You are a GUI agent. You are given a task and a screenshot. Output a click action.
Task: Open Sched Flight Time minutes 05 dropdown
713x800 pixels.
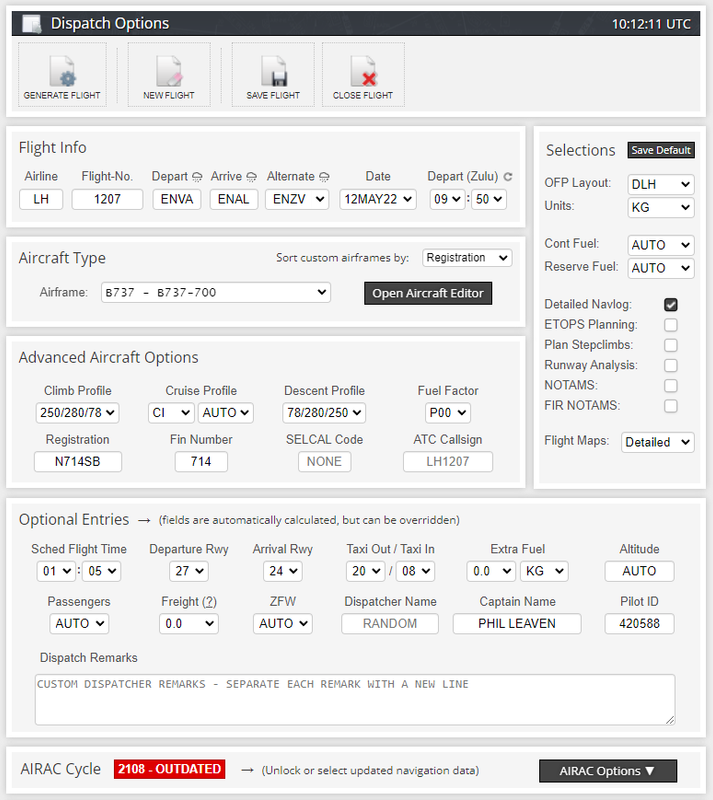(x=102, y=571)
